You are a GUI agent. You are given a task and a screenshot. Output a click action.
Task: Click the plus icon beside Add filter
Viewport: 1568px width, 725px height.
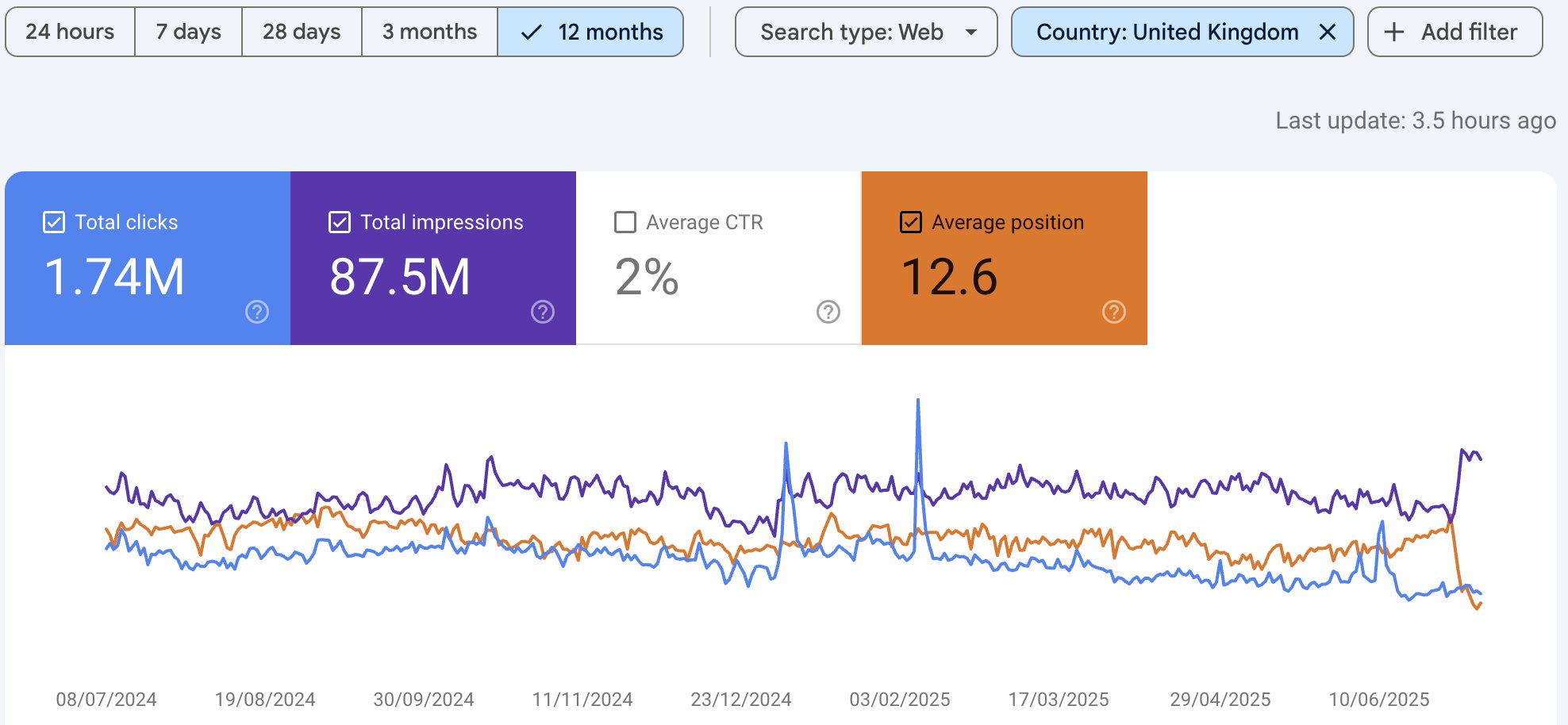(x=1394, y=32)
